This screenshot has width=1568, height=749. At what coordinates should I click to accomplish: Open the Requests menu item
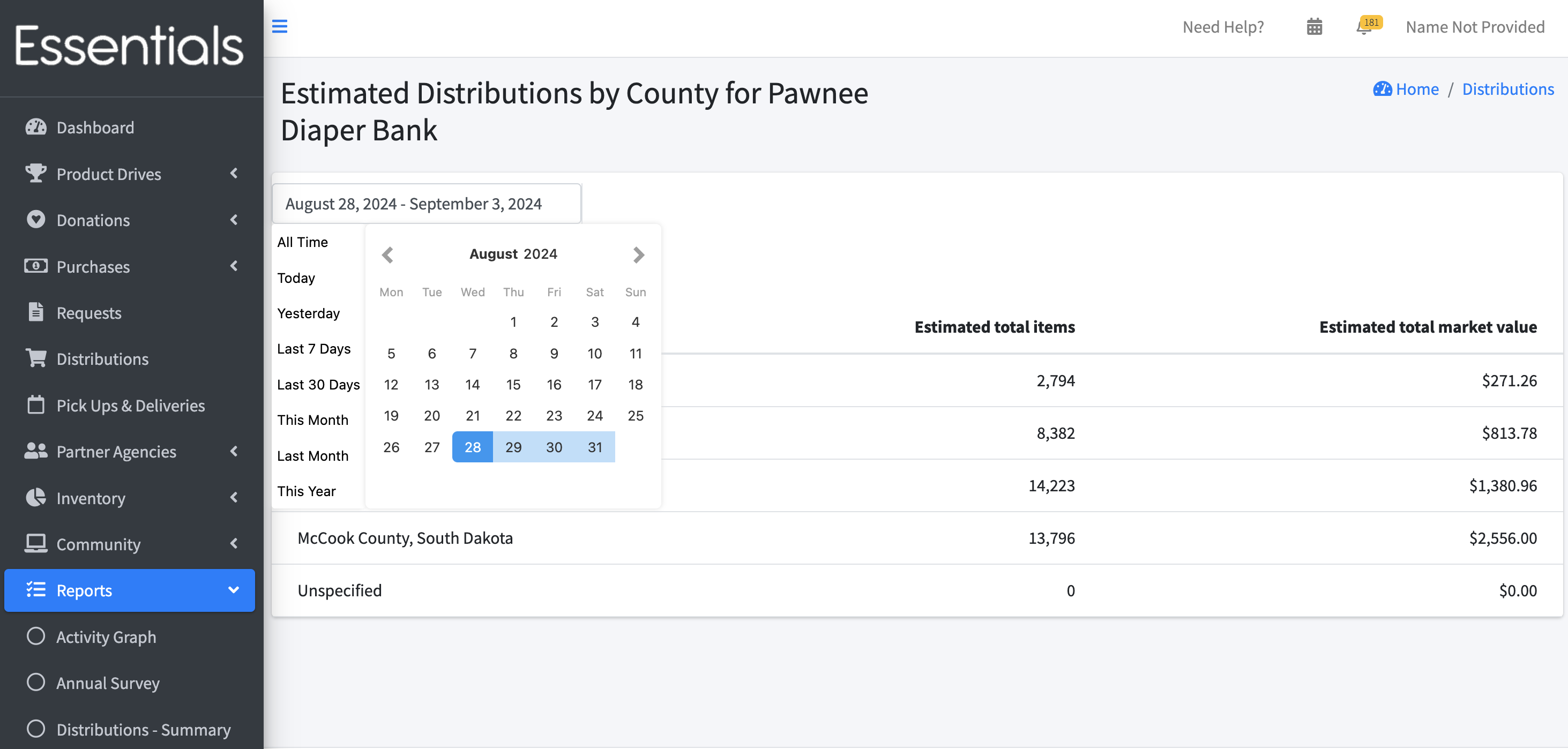(x=130, y=312)
